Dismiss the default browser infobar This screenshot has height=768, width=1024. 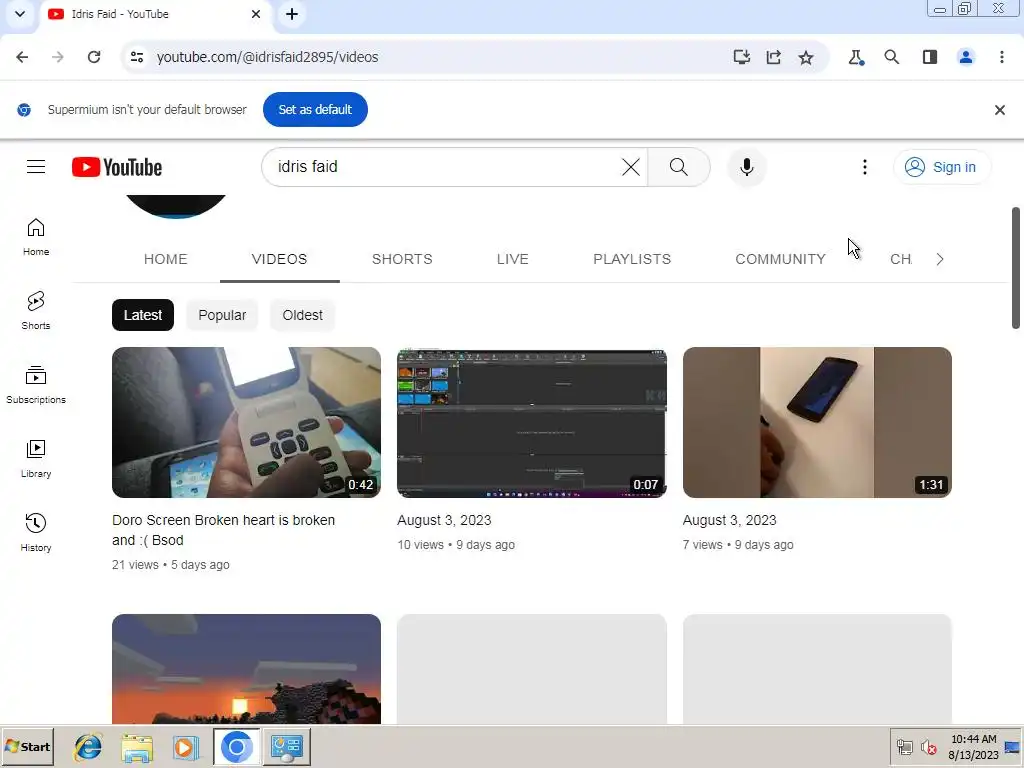pyautogui.click(x=999, y=110)
